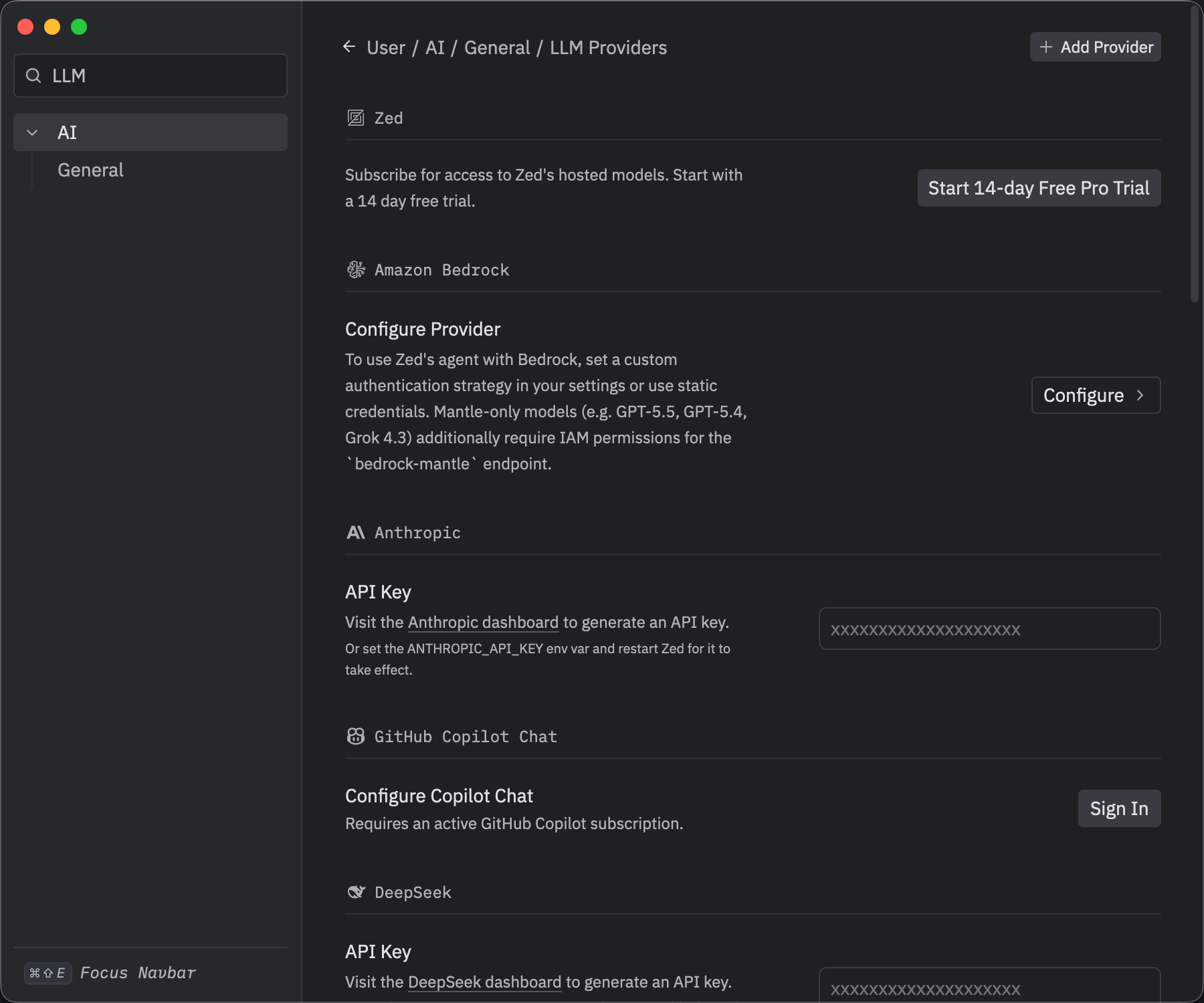Screen dimensions: 1204x1003
Task: Click the Zed provider logo icon
Action: tap(356, 118)
